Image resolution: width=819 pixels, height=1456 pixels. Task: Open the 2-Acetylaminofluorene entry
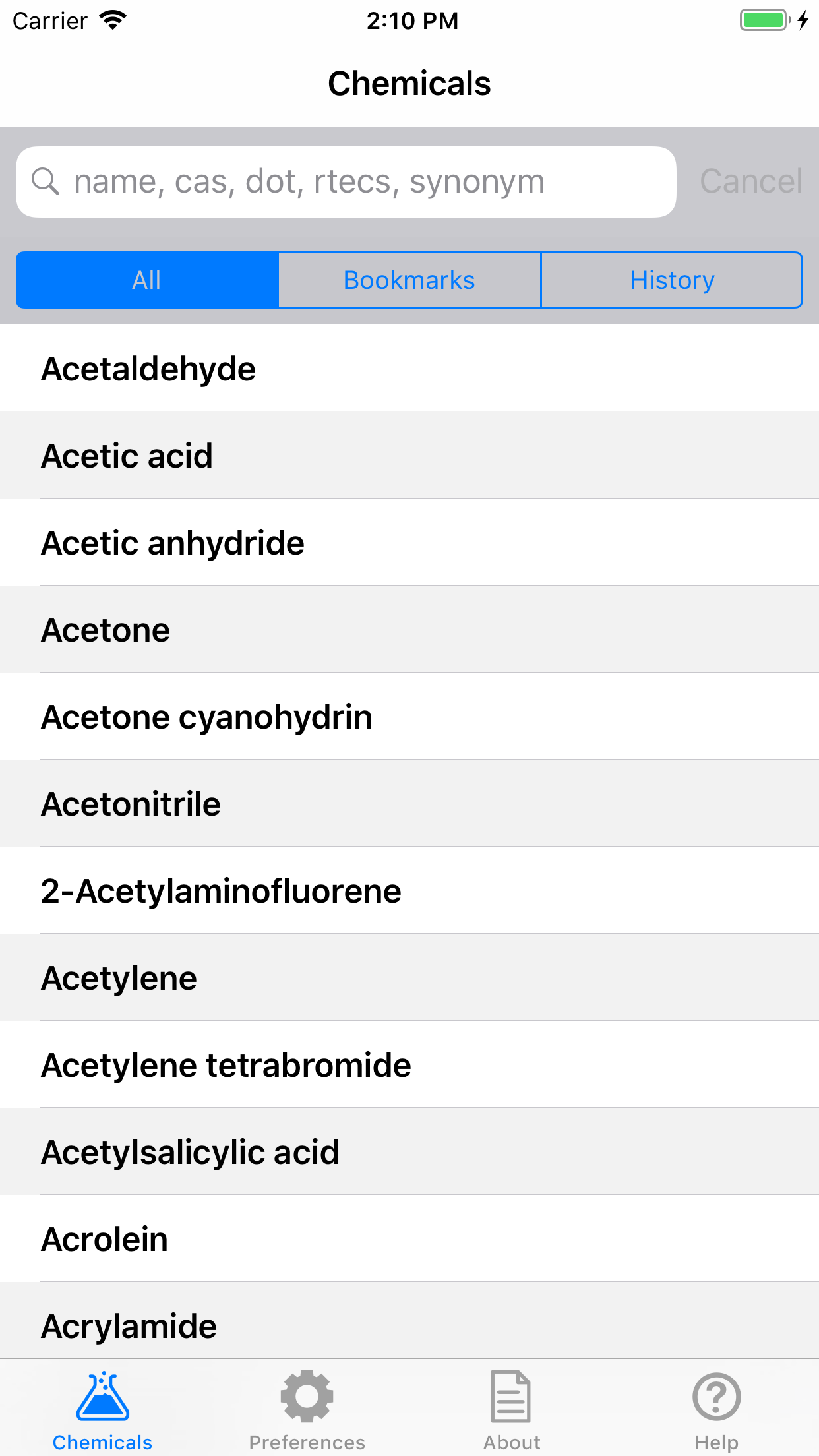coord(409,890)
